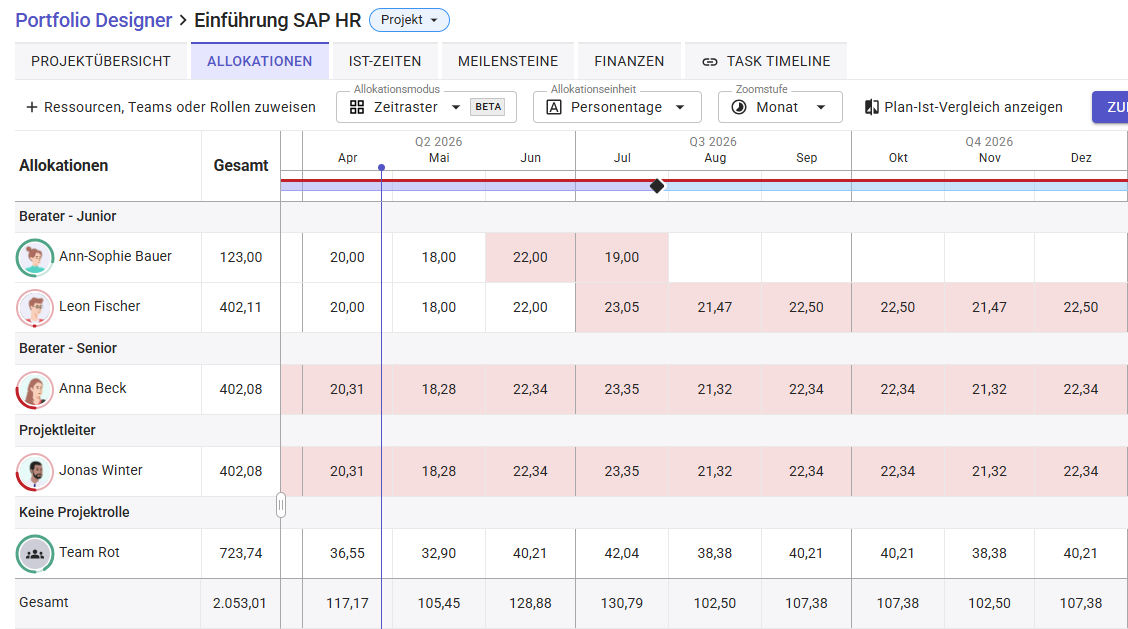Image resolution: width=1128 pixels, height=629 pixels.
Task: Click Team Rot's Jul cell 42,04
Action: point(622,553)
